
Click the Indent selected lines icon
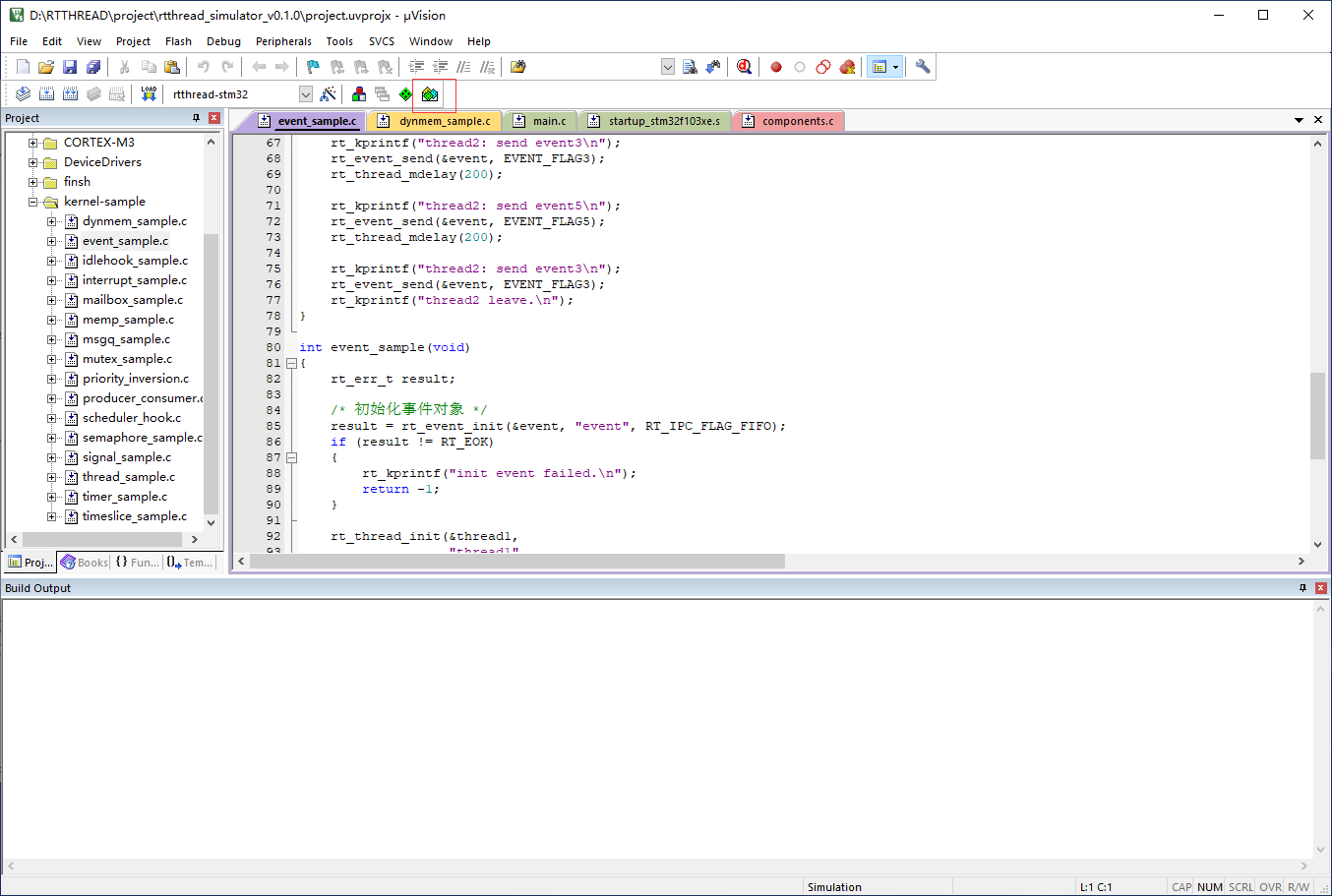pos(416,67)
